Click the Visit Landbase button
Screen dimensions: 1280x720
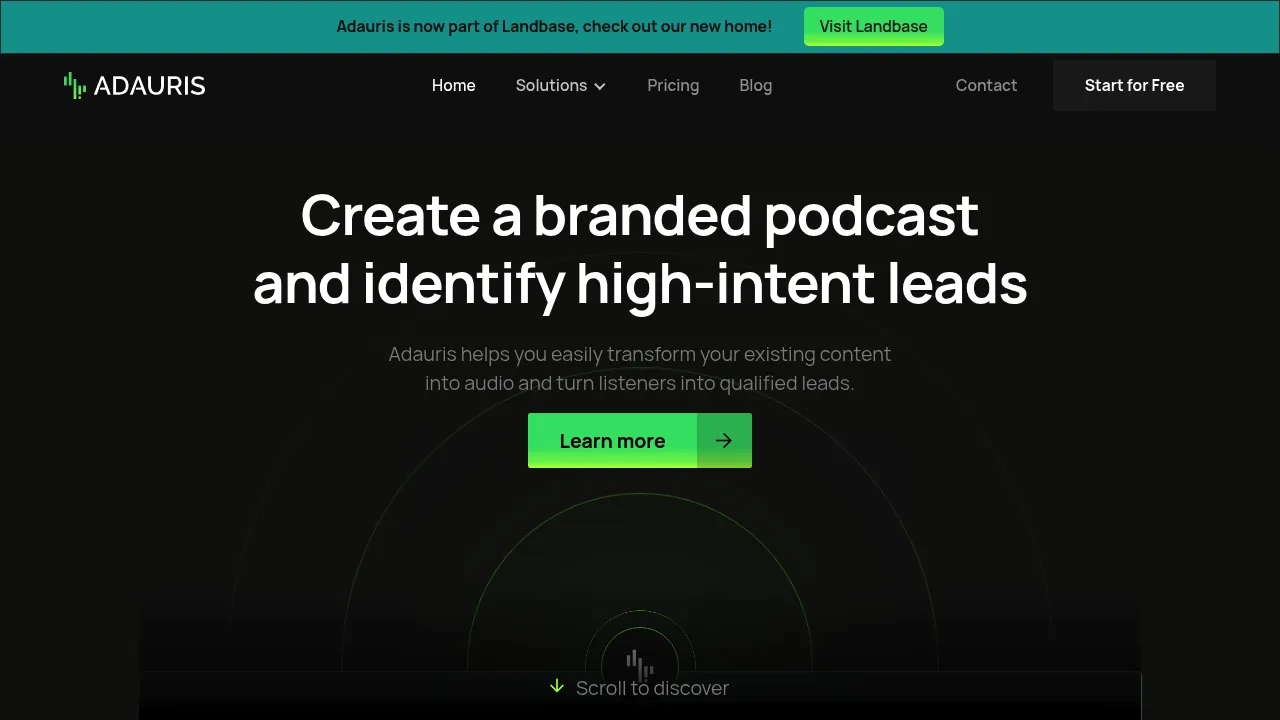coord(874,27)
